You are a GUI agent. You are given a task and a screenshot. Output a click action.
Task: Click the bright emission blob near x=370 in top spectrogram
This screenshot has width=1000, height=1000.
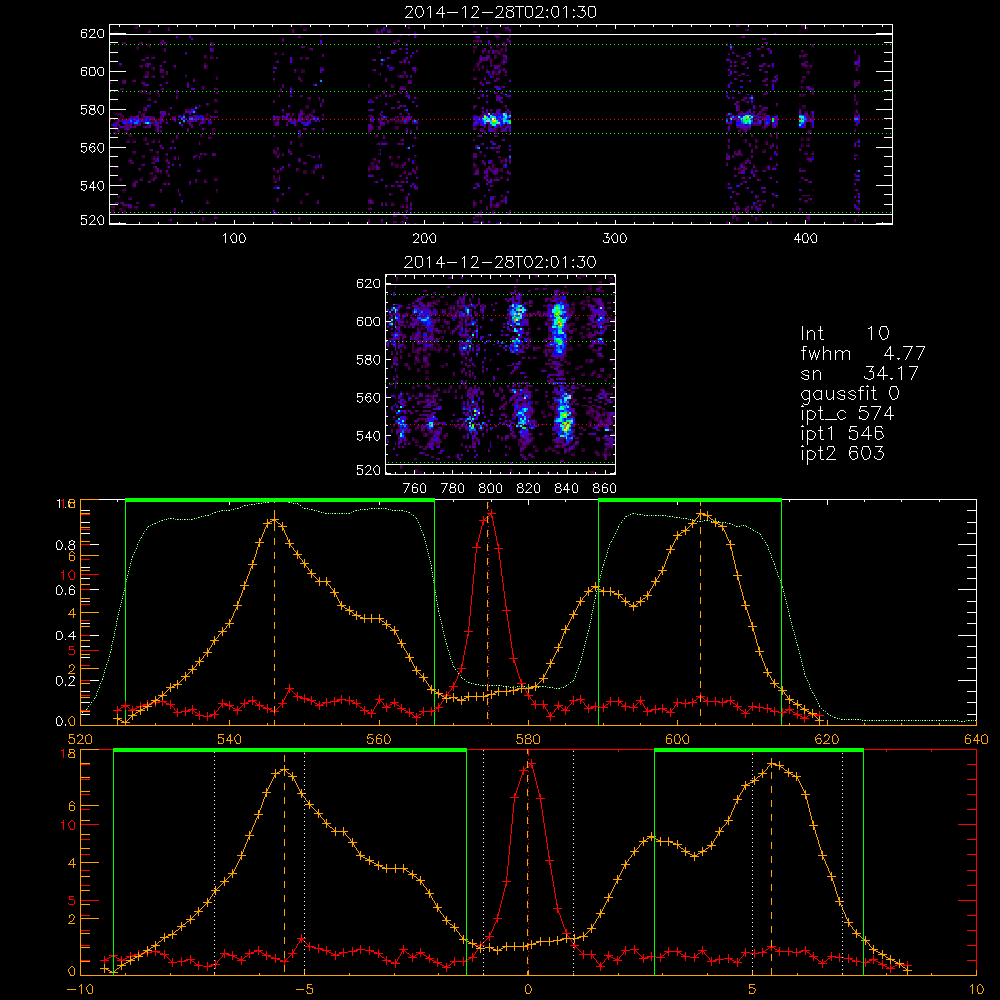pos(745,119)
